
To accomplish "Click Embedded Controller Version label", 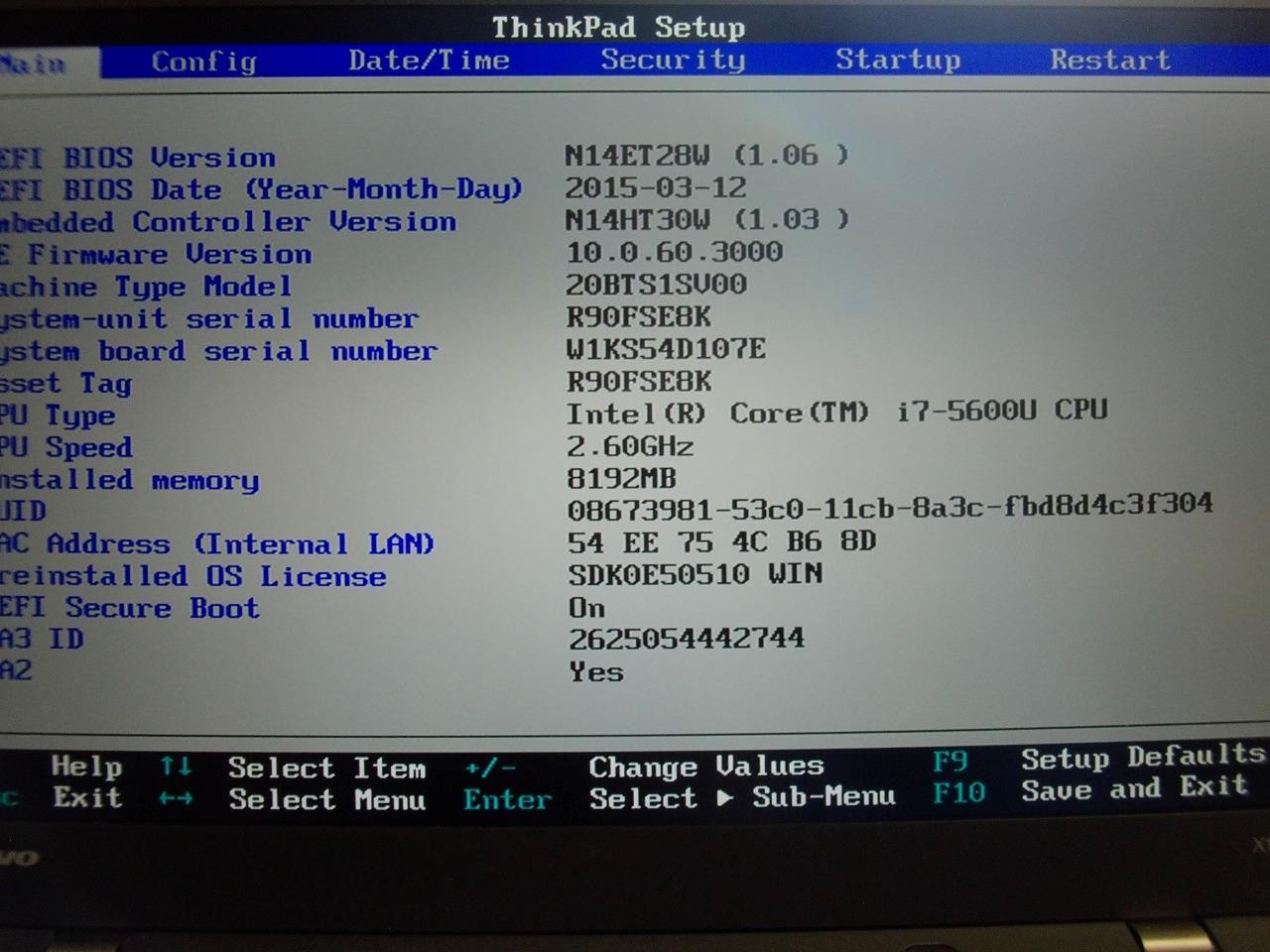I will coord(228,222).
